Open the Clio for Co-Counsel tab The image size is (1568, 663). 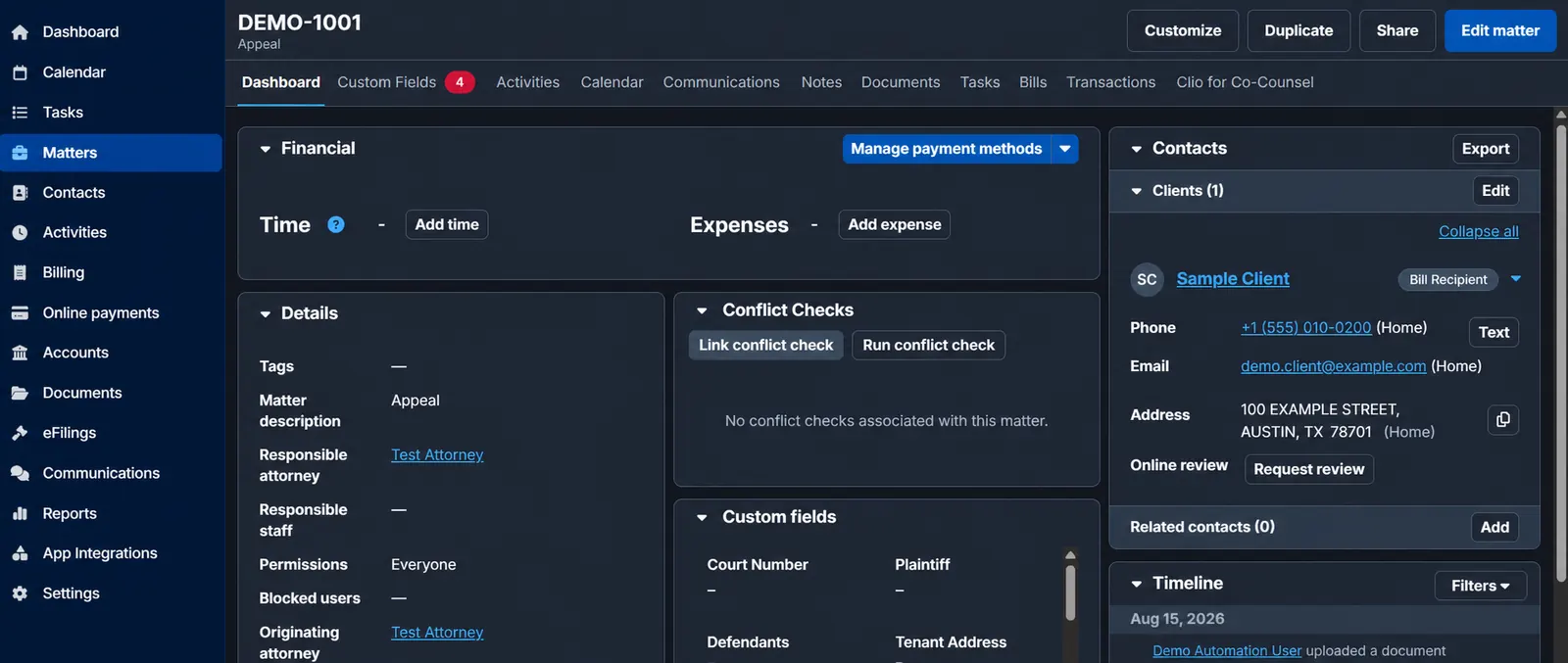[1245, 82]
